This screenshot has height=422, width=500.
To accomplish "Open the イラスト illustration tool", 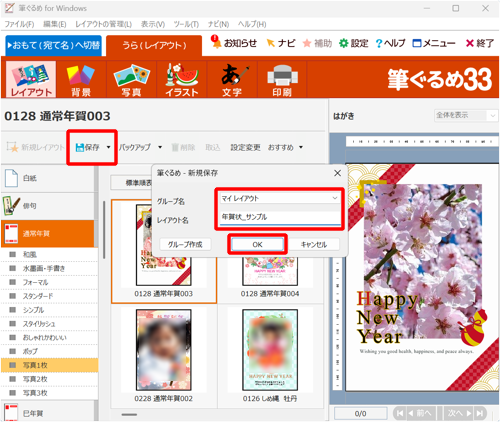I will pyautogui.click(x=182, y=79).
